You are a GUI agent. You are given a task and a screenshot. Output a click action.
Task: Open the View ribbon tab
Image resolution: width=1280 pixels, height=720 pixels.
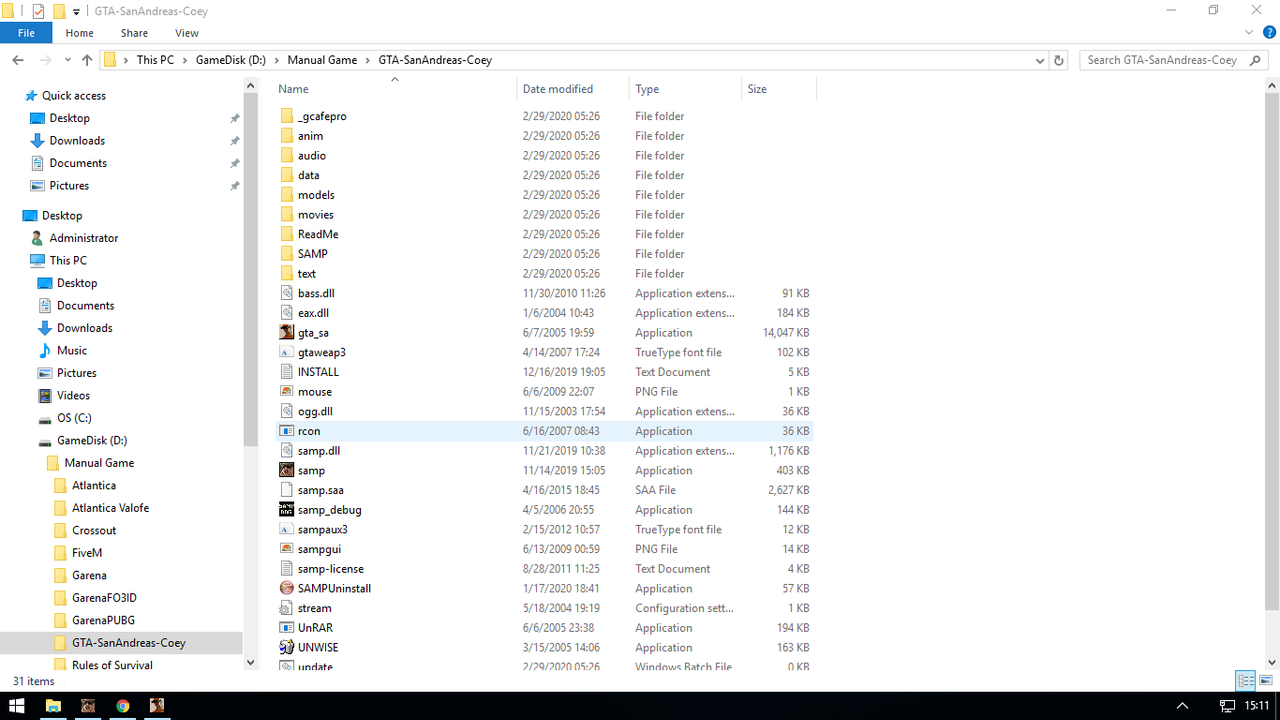click(187, 33)
